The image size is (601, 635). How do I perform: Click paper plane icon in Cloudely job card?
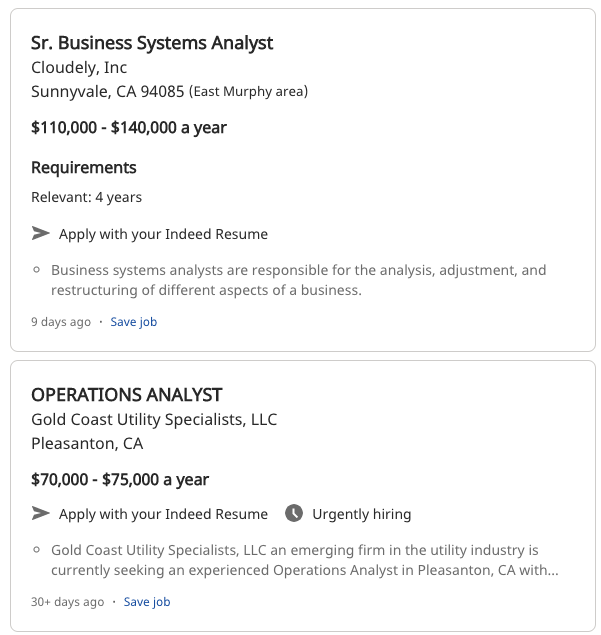40,233
